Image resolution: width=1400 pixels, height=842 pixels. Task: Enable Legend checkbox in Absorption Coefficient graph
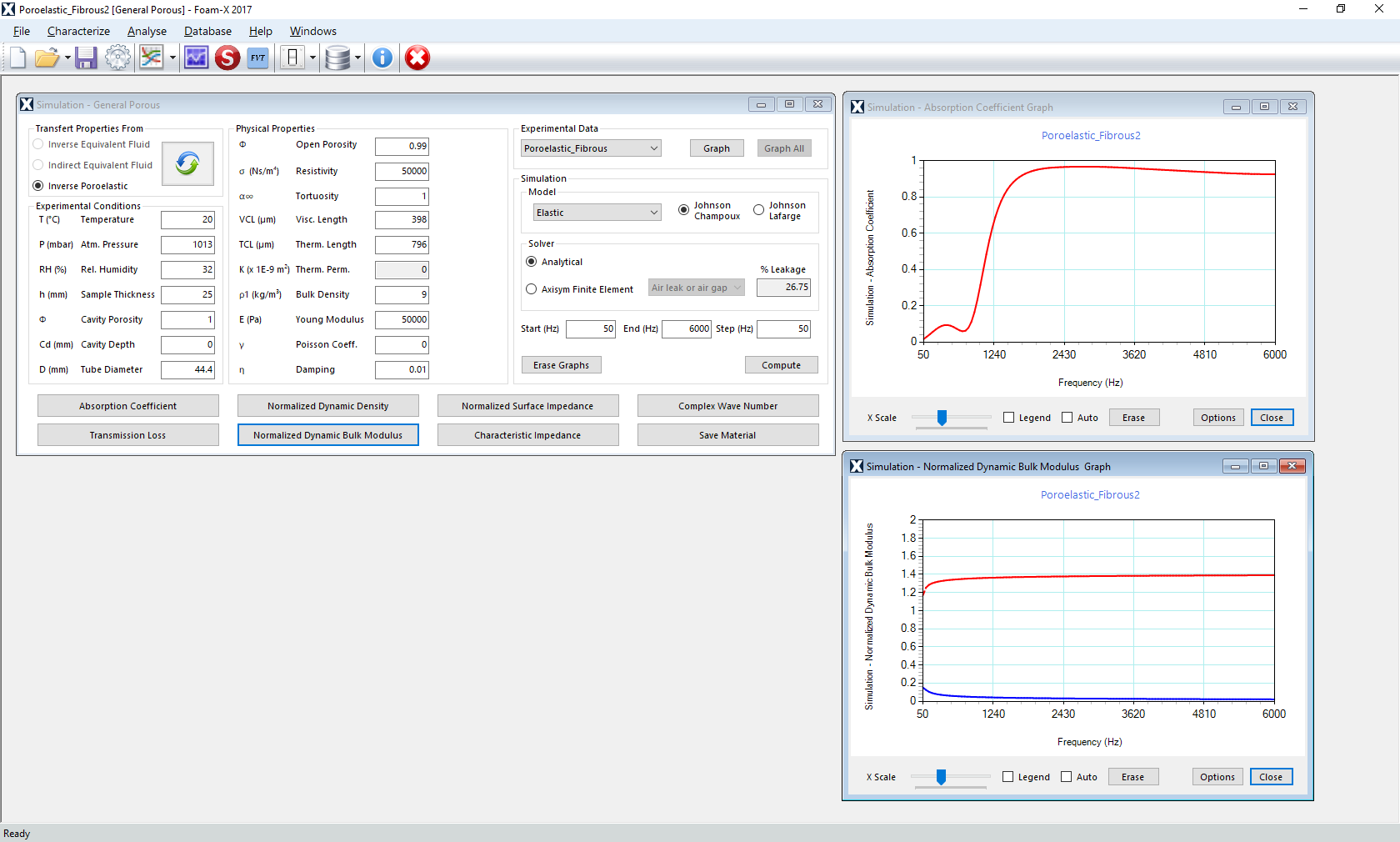1009,418
